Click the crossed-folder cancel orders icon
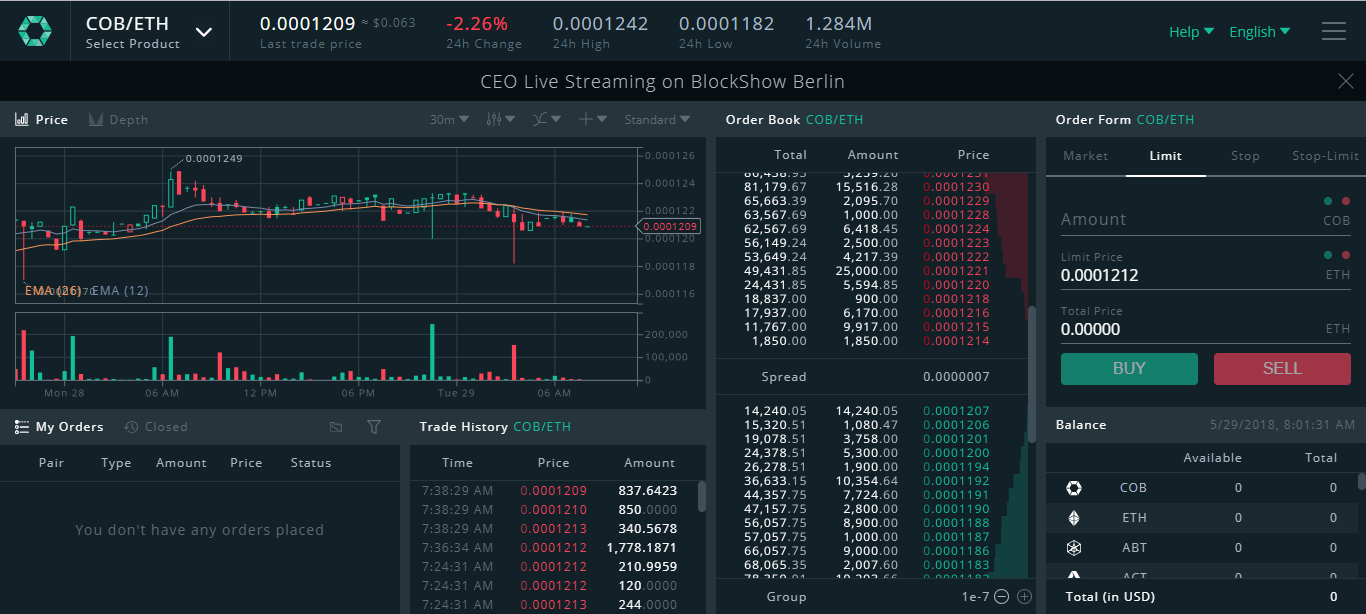1366x614 pixels. (x=336, y=427)
